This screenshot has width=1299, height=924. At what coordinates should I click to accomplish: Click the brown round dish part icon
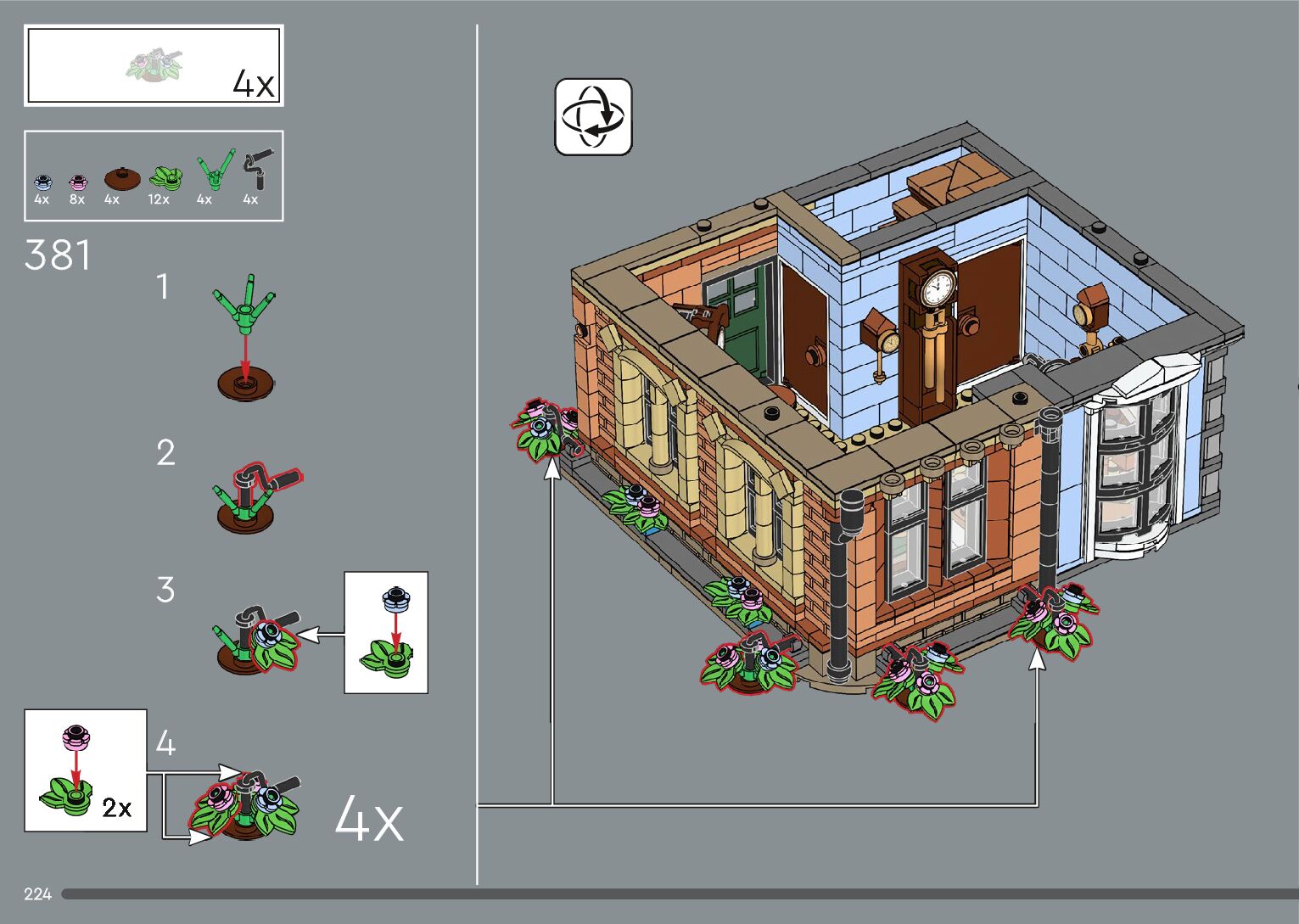tap(122, 178)
